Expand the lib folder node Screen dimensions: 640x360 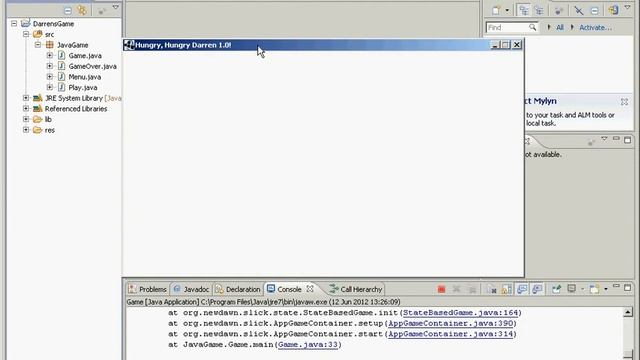26,119
